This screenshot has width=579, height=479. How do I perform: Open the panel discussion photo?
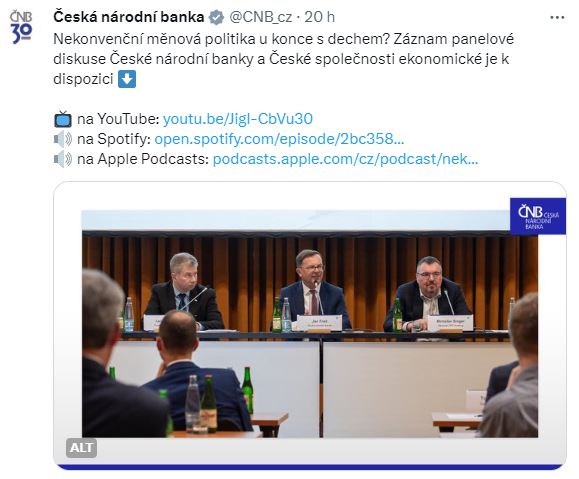point(310,324)
